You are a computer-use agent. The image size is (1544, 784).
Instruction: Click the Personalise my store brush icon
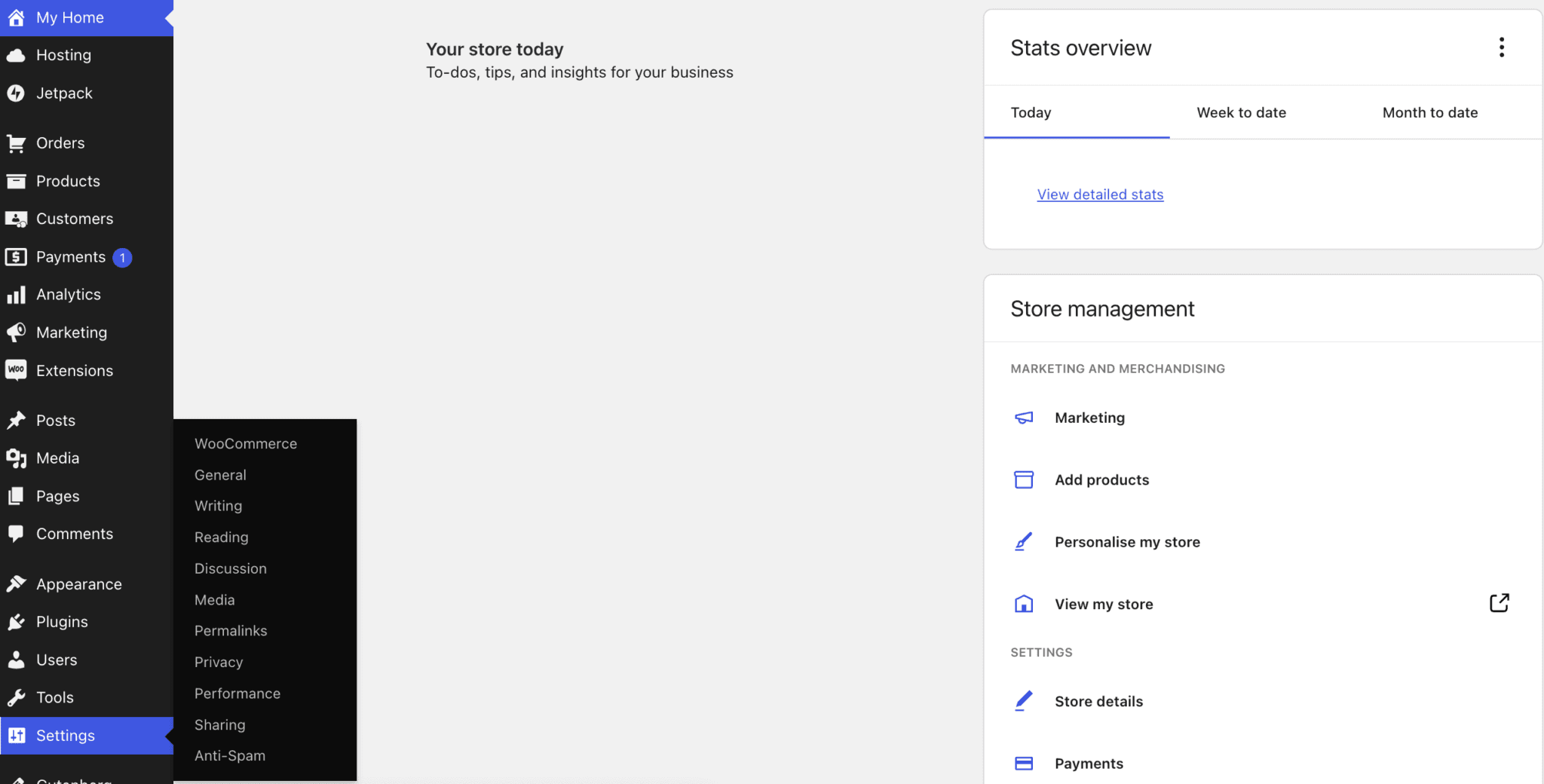point(1024,542)
